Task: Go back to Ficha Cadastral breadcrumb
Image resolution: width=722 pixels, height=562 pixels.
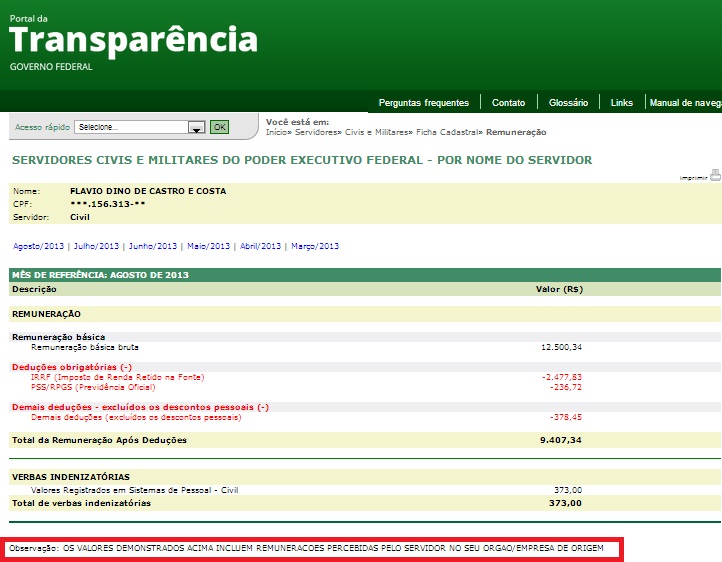Action: pyautogui.click(x=449, y=132)
